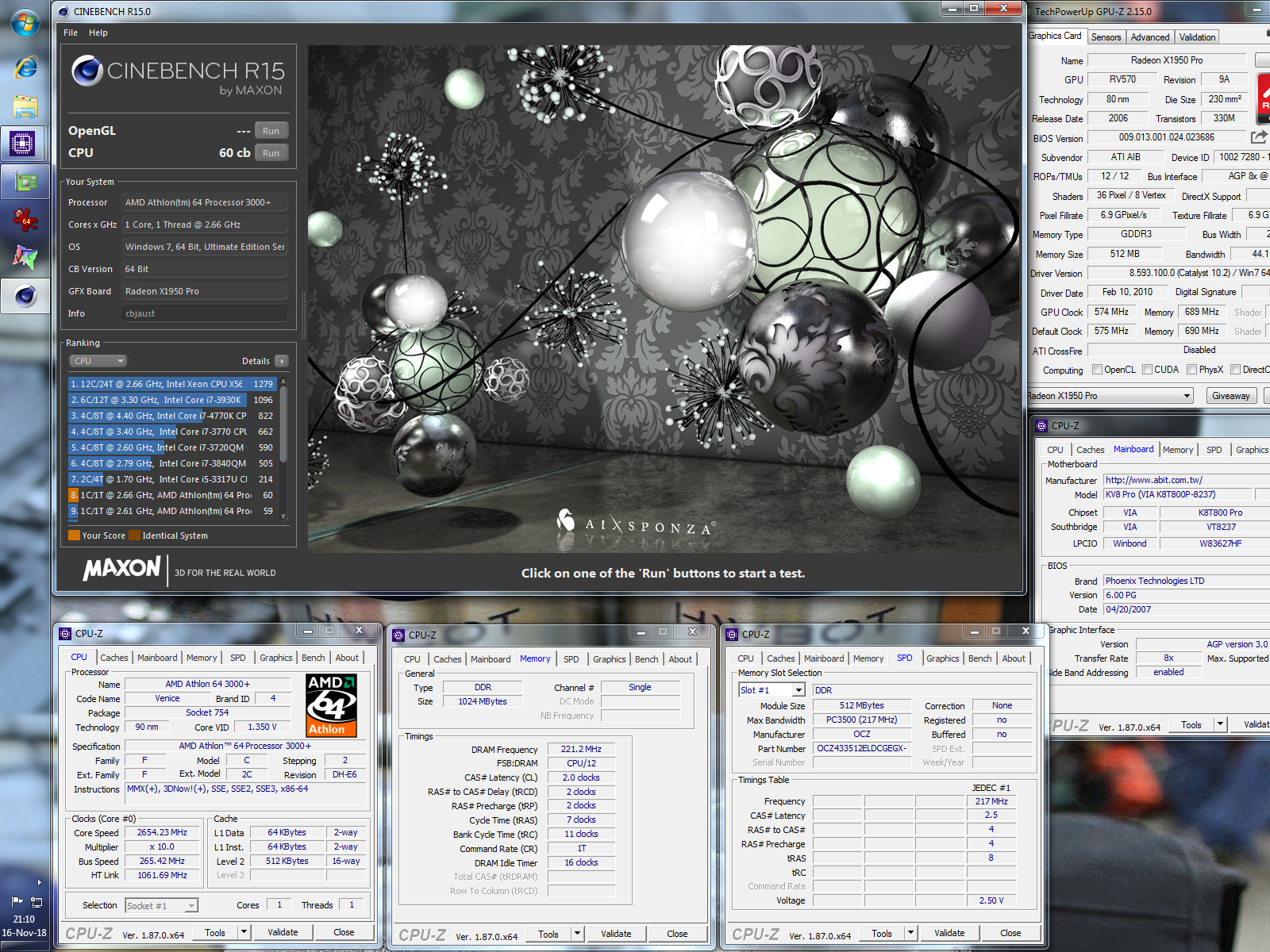Viewport: 1270px width, 952px height.
Task: Click the Cinebench R15 logo sphere
Action: point(87,71)
